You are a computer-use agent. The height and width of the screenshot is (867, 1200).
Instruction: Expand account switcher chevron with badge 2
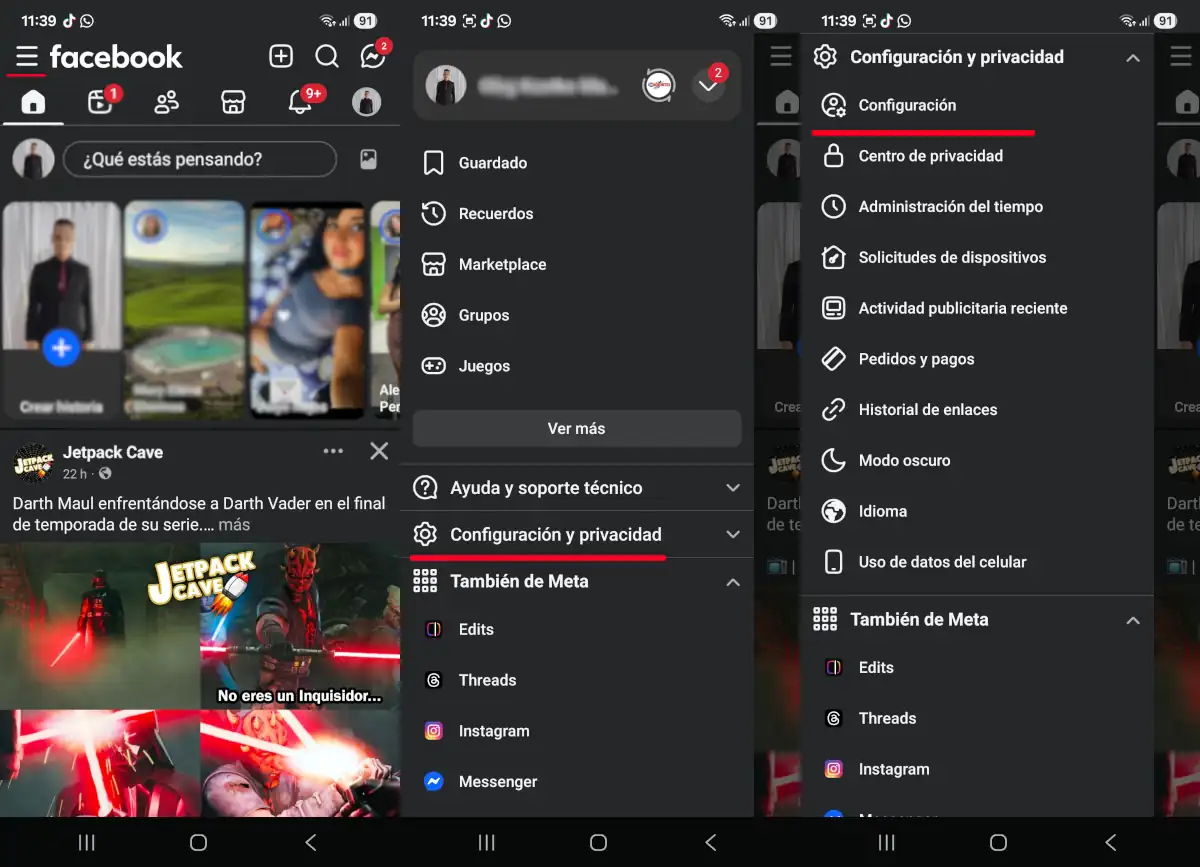click(709, 86)
